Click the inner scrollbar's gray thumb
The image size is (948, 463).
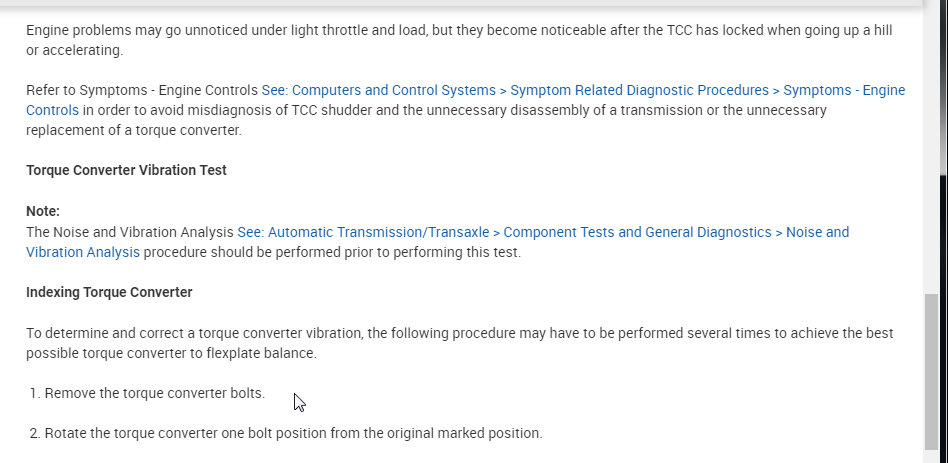[x=931, y=368]
